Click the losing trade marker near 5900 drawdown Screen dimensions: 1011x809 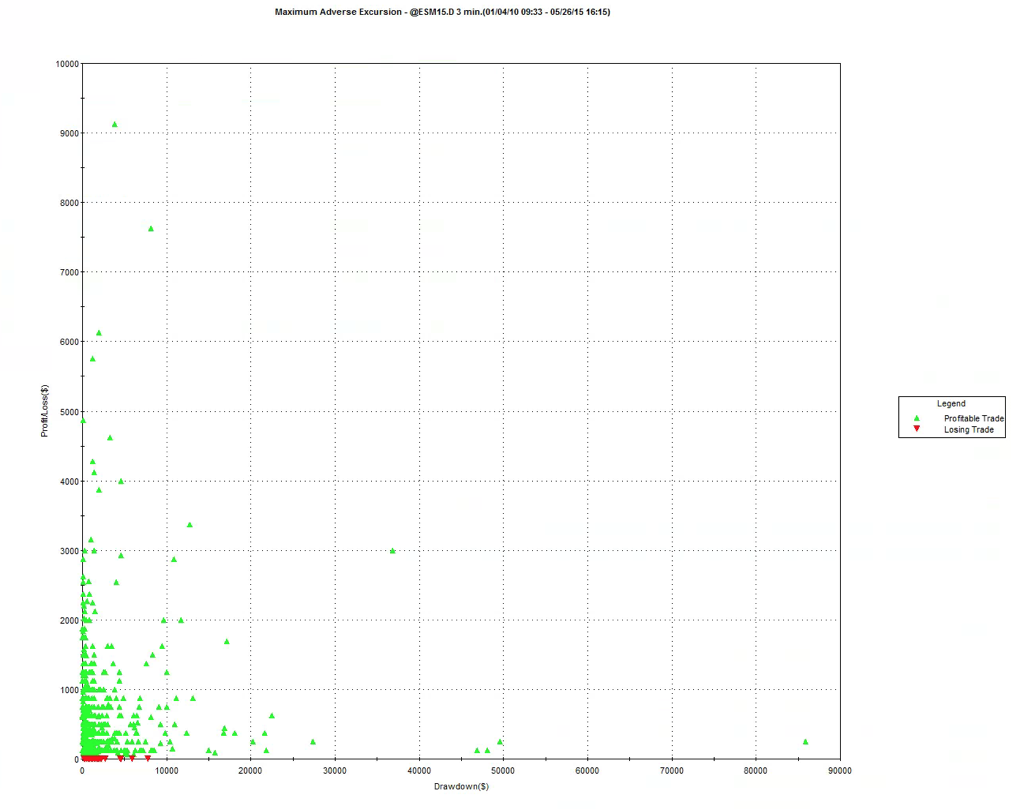coord(132,759)
